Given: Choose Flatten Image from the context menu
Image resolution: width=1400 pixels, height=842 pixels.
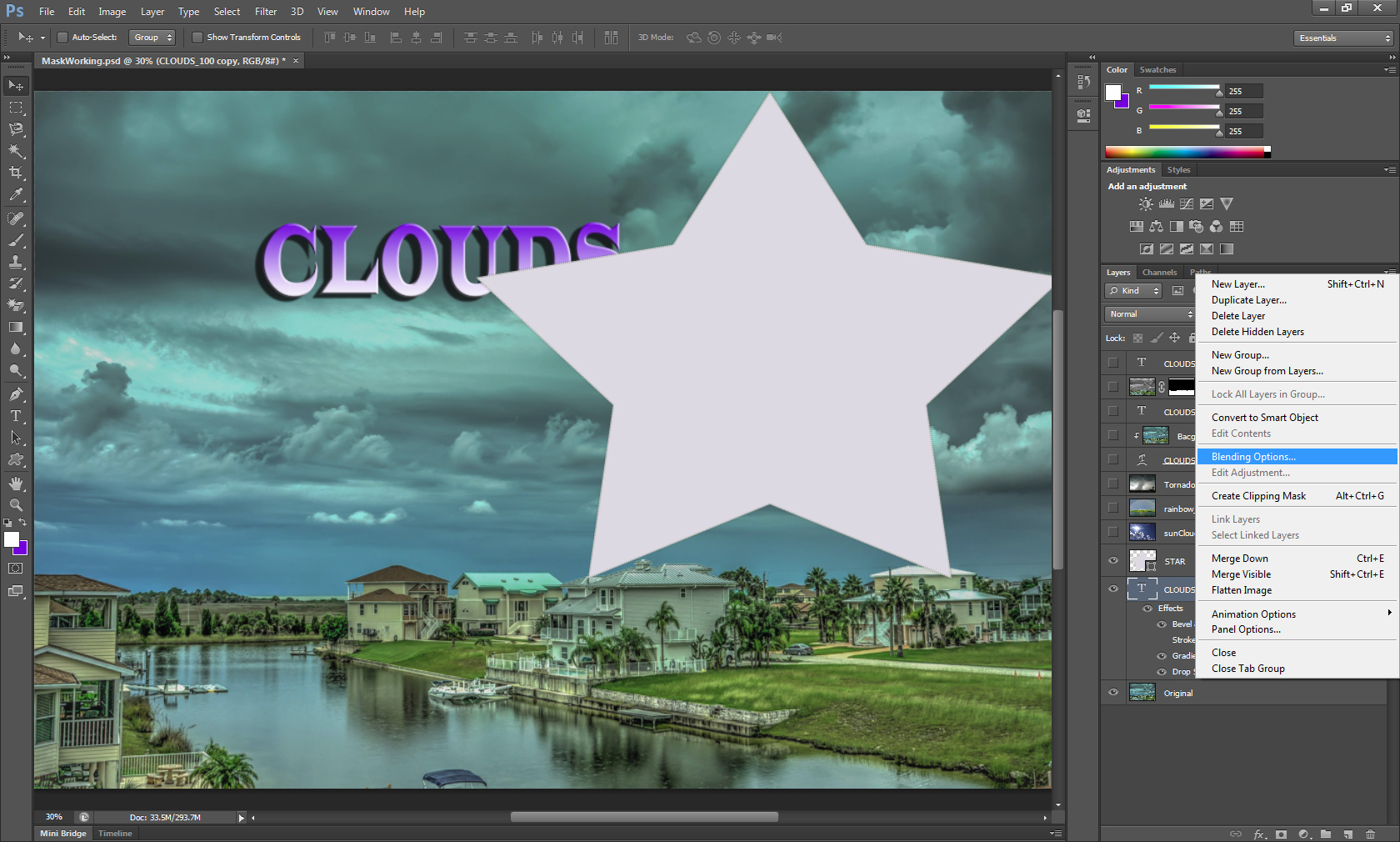Looking at the screenshot, I should 1241,590.
